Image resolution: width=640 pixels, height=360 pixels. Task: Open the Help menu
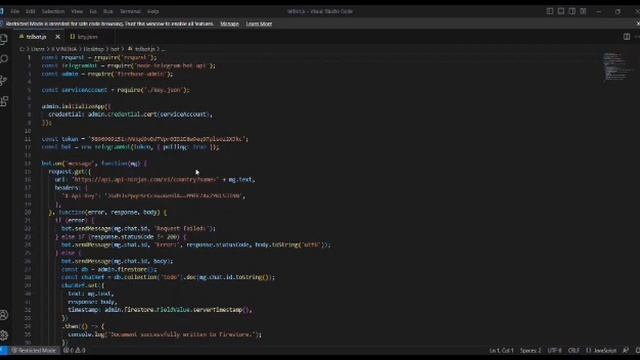(153, 11)
